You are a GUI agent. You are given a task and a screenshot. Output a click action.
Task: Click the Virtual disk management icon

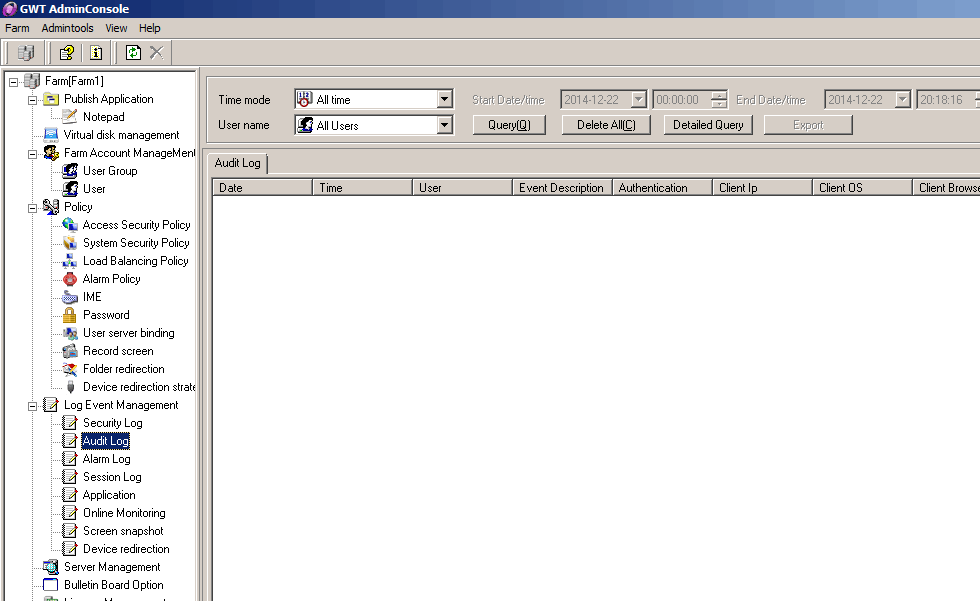point(51,135)
